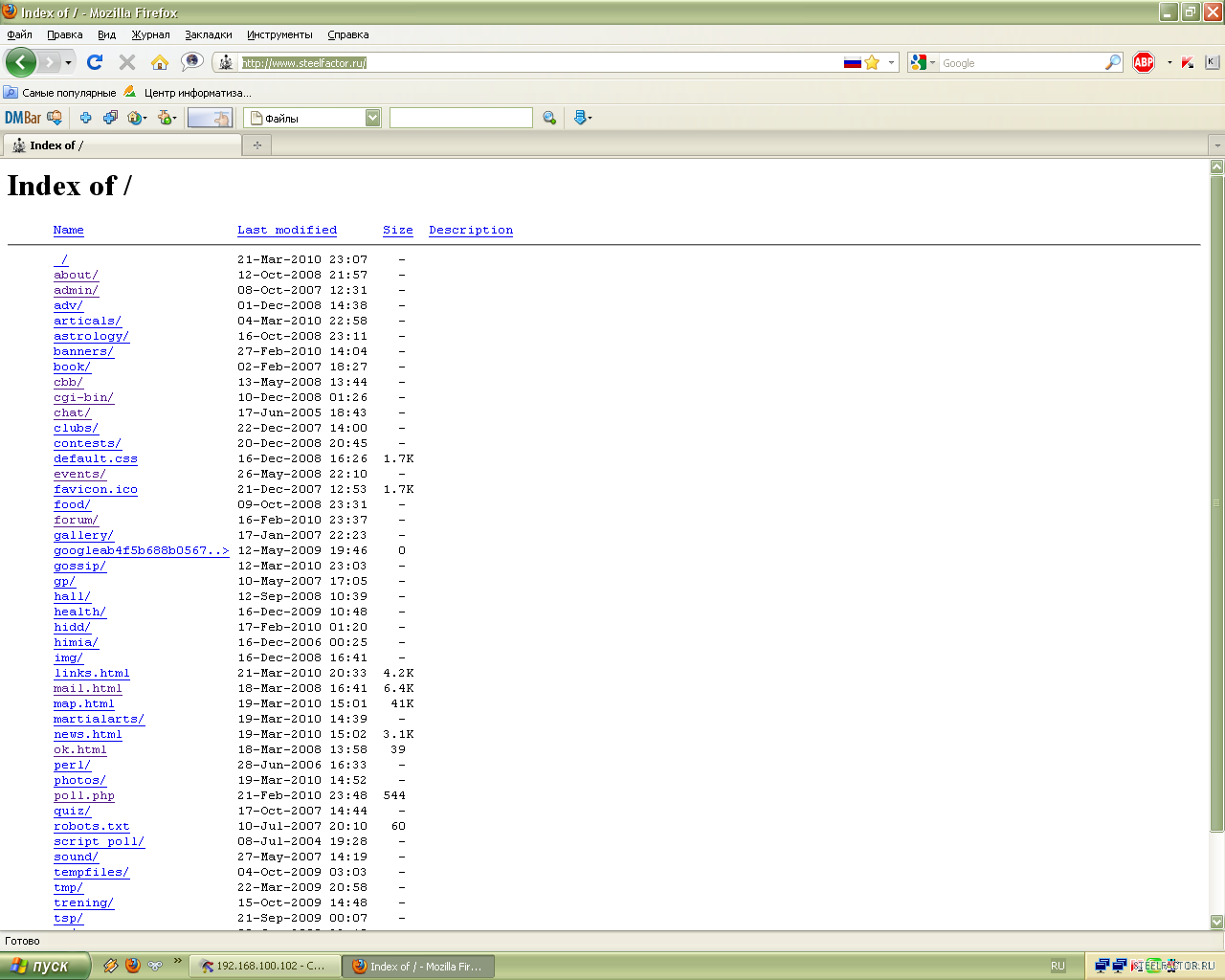
Task: Sort listing by Last modified header
Action: click(x=287, y=230)
